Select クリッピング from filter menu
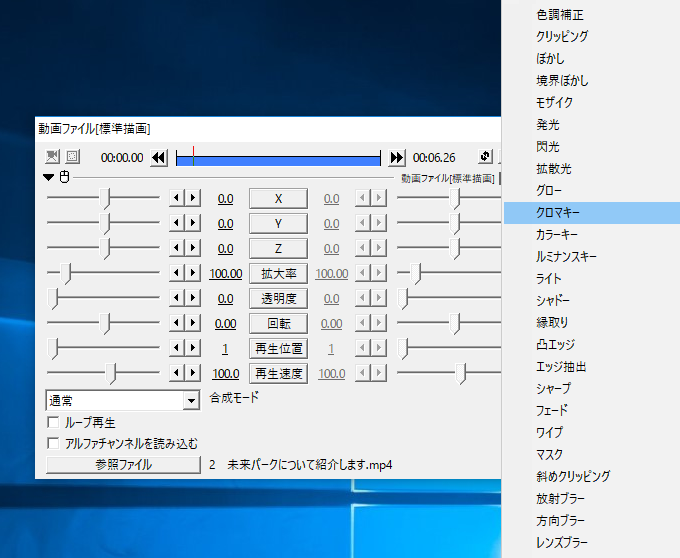 click(x=590, y=36)
